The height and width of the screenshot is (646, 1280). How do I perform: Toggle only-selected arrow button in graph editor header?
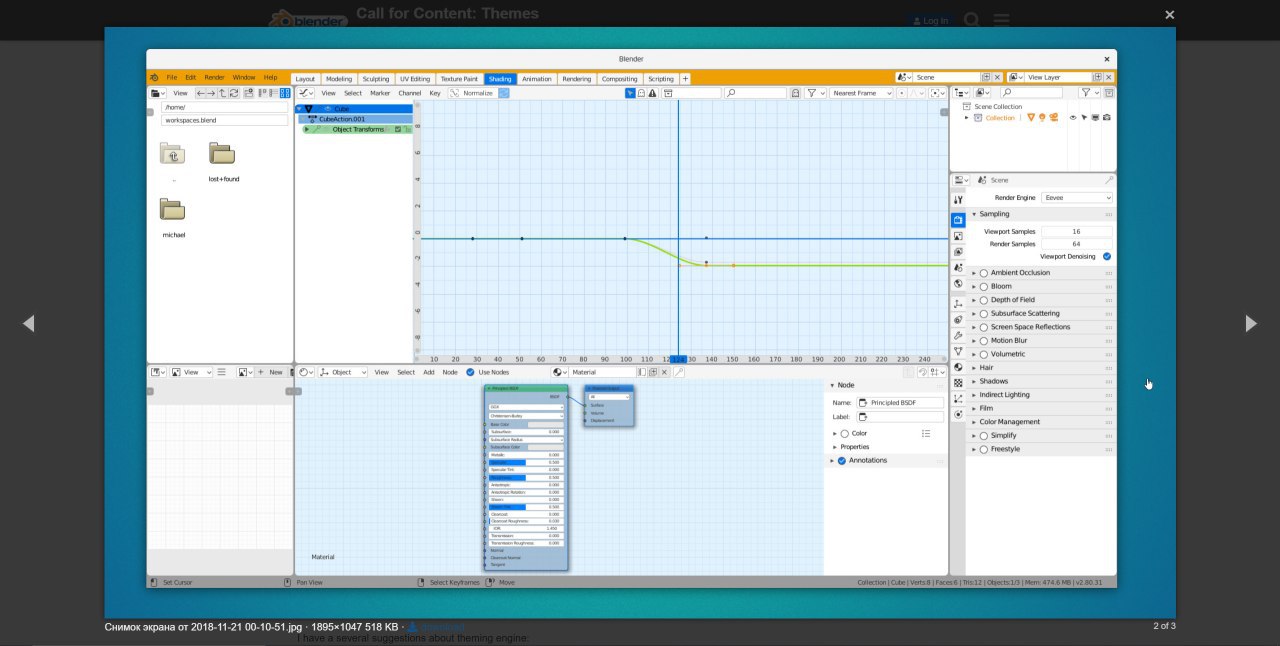pos(630,93)
